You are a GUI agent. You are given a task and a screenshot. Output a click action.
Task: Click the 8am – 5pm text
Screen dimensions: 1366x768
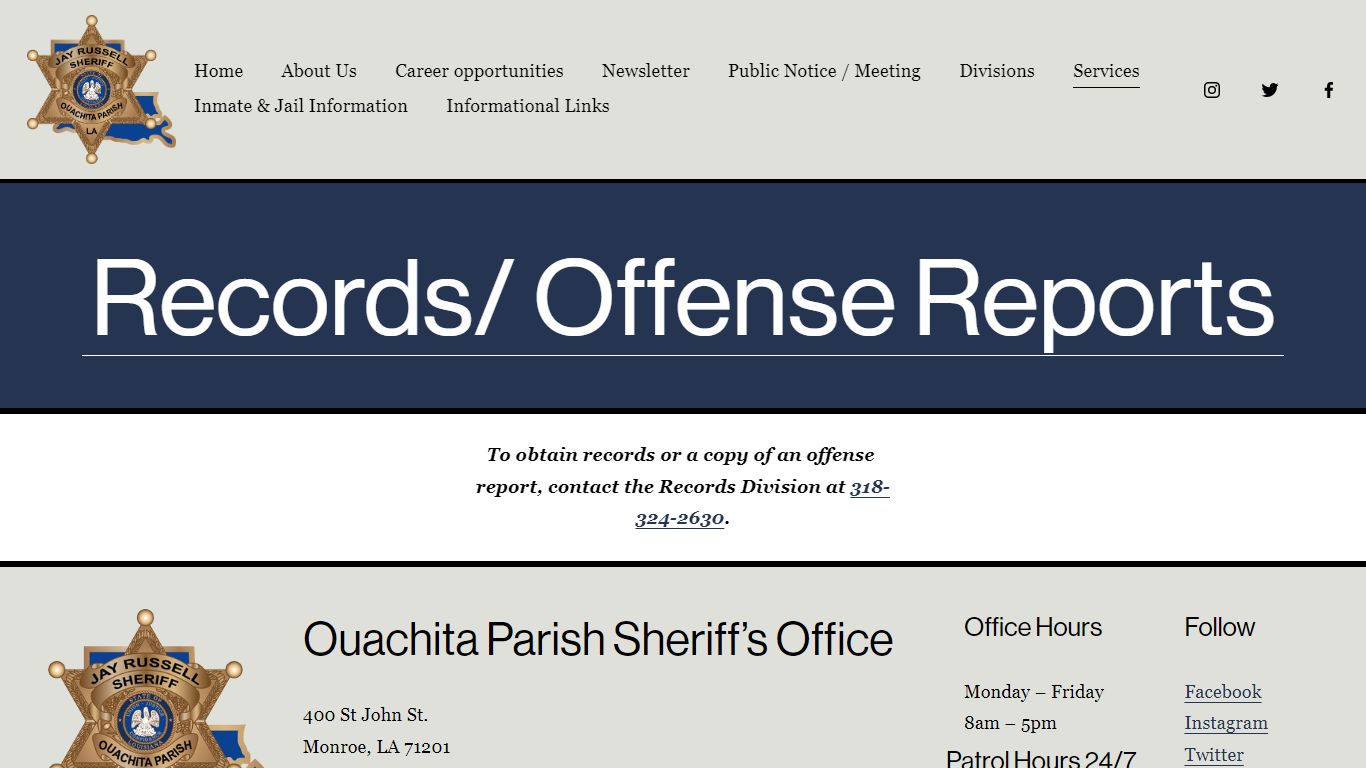coord(1010,723)
